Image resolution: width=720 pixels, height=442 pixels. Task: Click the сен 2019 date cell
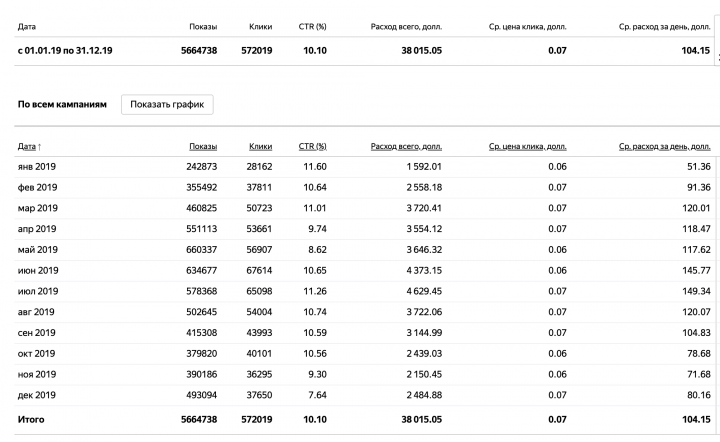point(36,333)
